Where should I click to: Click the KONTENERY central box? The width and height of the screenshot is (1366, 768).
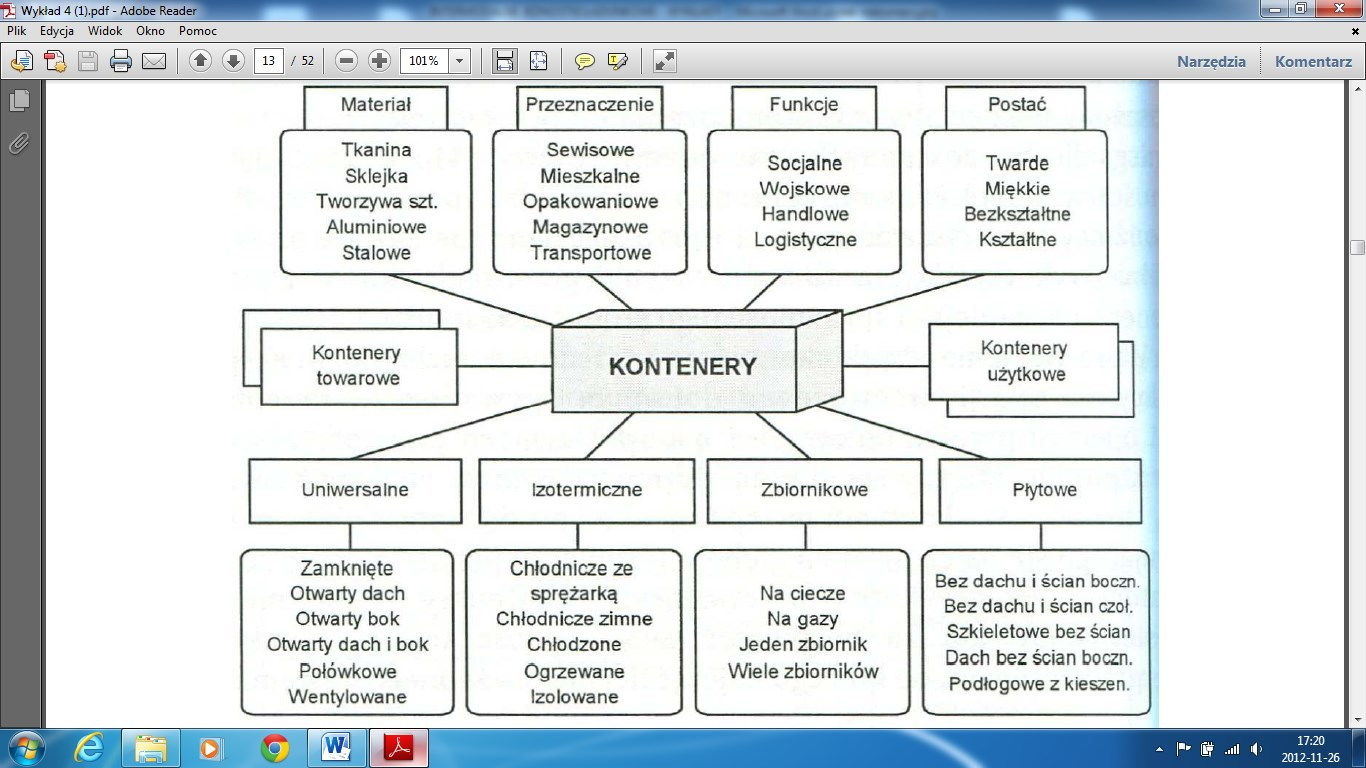click(x=696, y=362)
